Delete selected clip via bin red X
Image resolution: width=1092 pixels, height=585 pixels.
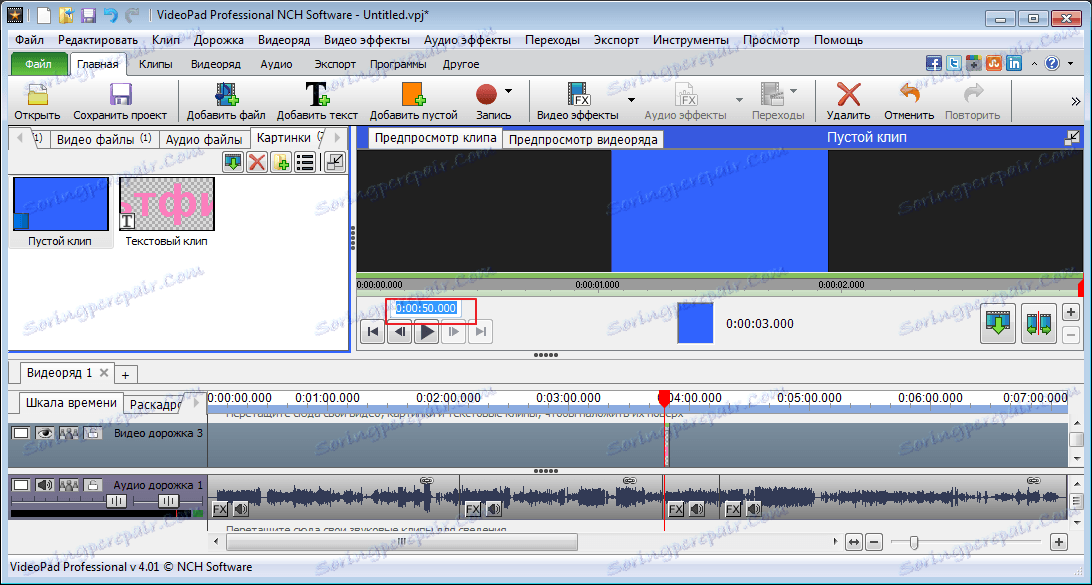point(257,162)
